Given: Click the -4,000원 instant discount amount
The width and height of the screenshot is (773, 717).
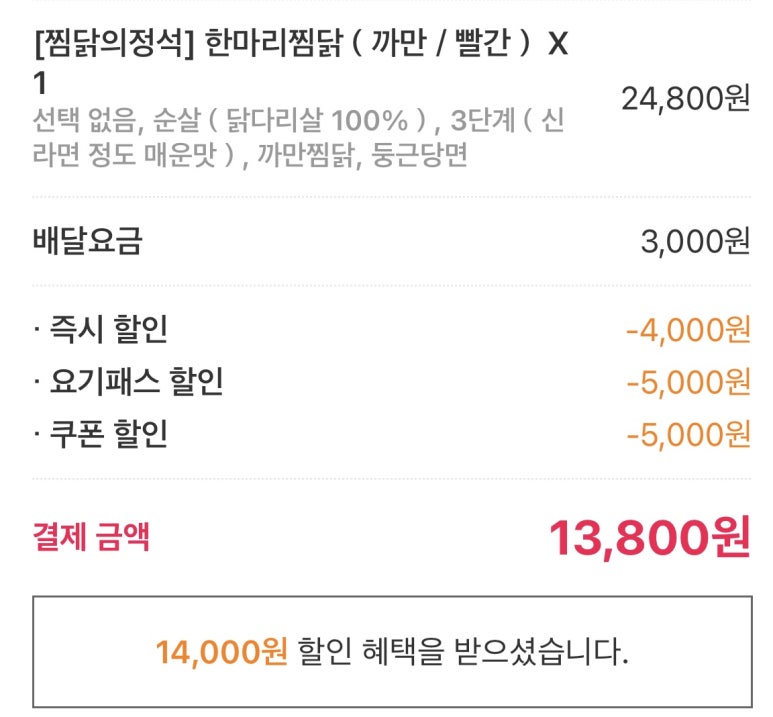Looking at the screenshot, I should pyautogui.click(x=688, y=330).
